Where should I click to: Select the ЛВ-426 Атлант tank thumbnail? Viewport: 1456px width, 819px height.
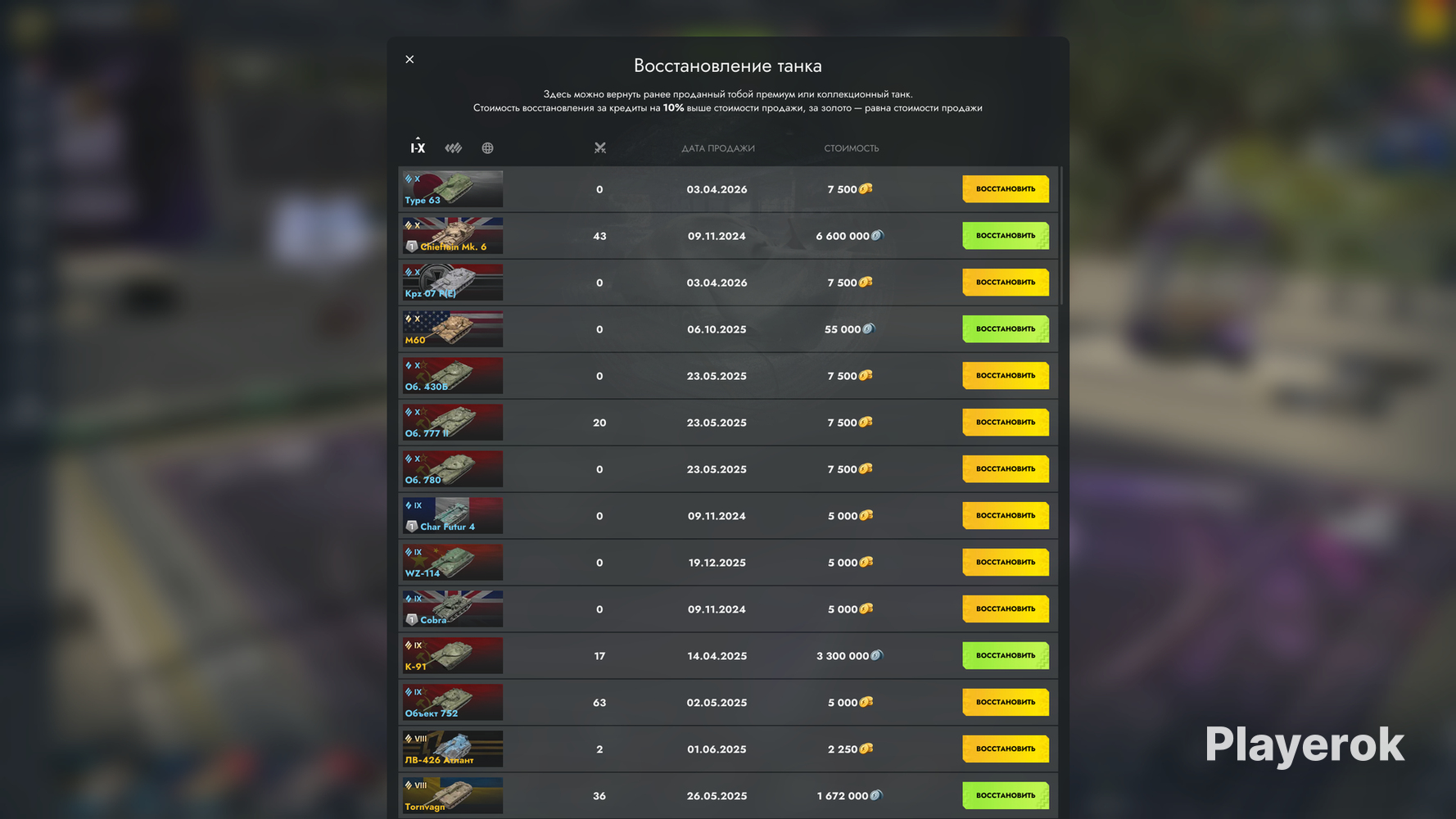pos(453,749)
